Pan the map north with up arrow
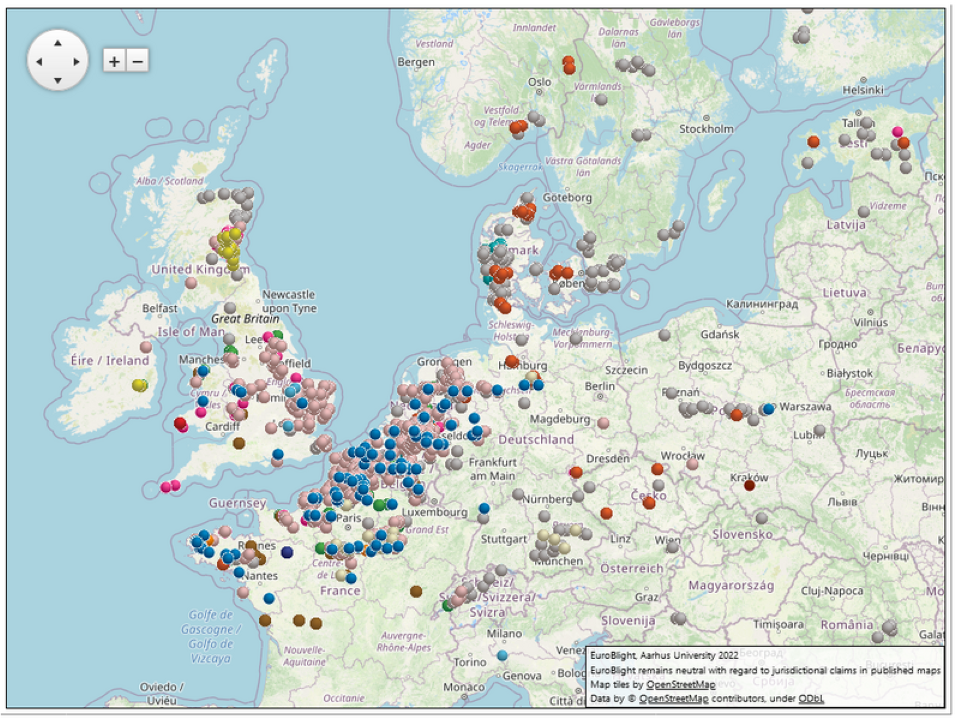Viewport: 960px width, 718px height. tap(58, 43)
